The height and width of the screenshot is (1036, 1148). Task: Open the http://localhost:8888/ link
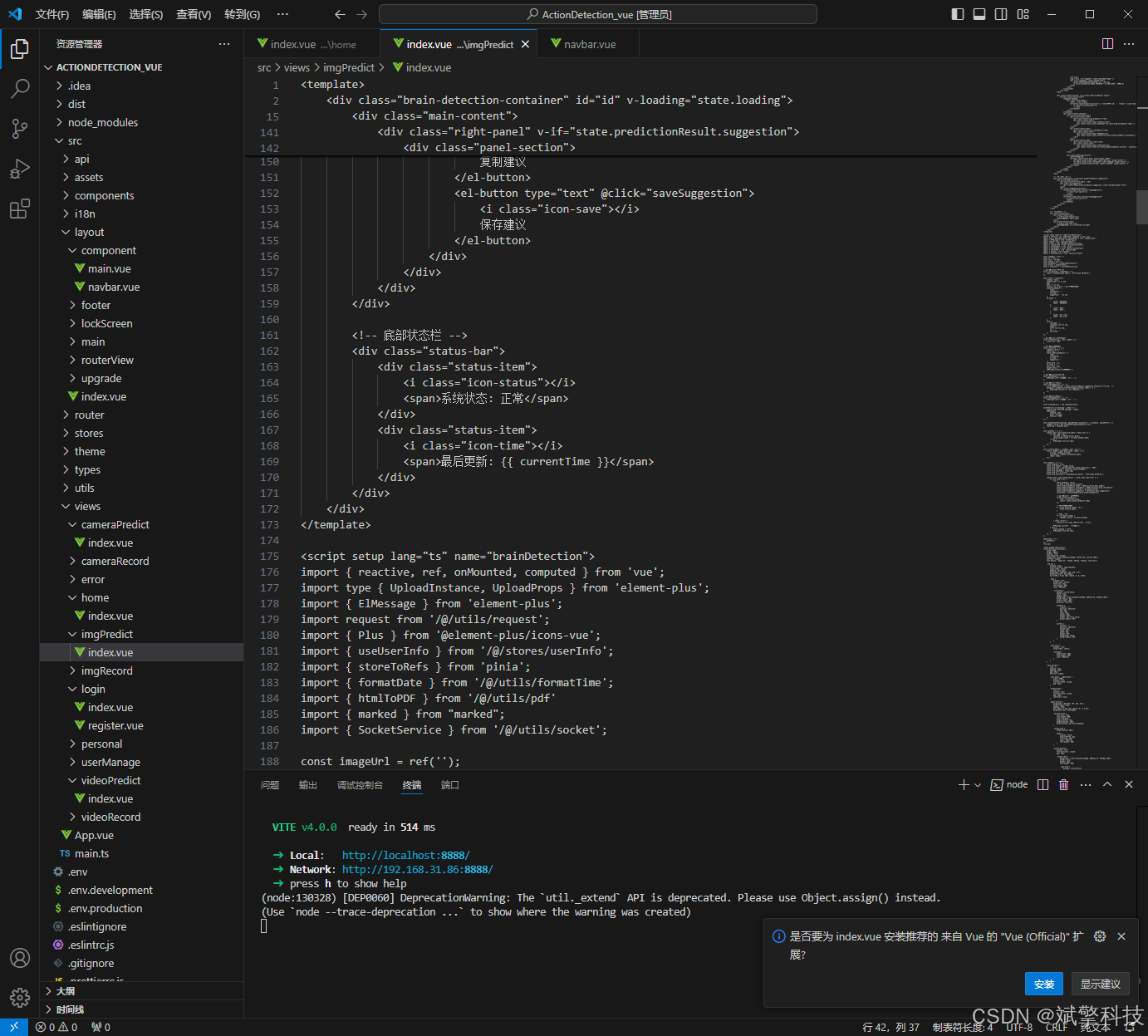[x=405, y=855]
